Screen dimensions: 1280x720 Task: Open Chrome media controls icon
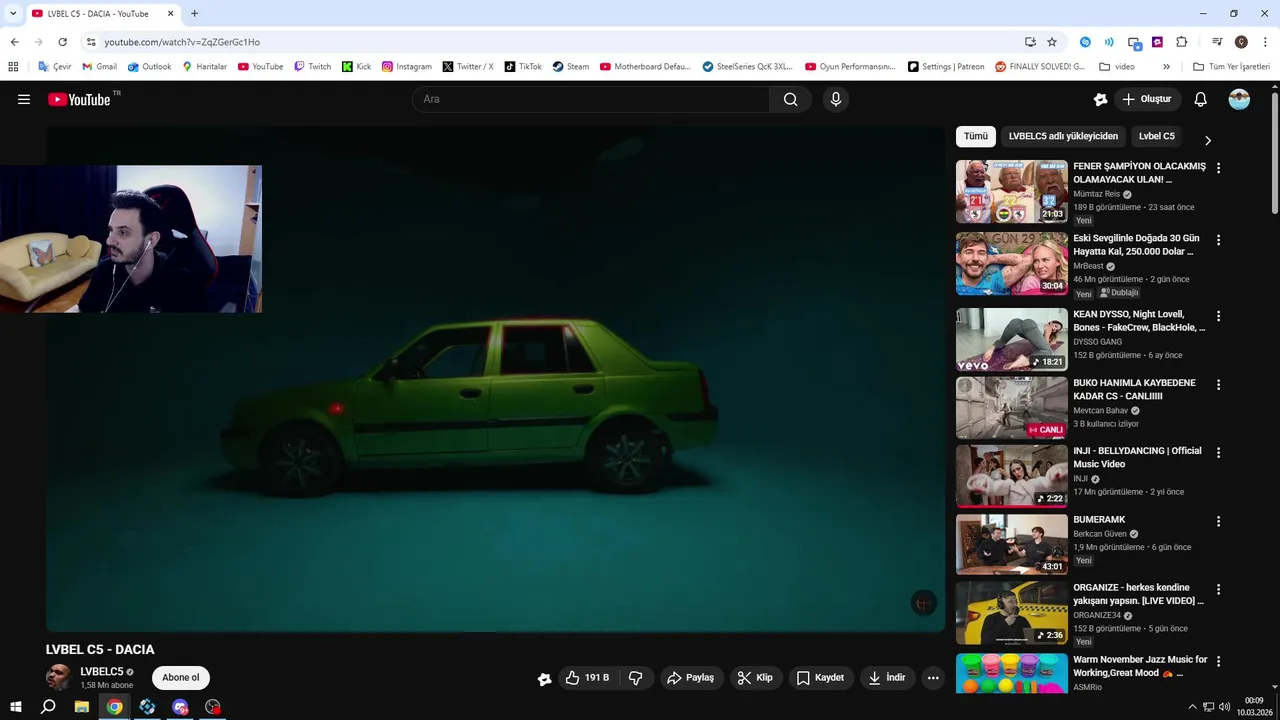pyautogui.click(x=1217, y=42)
